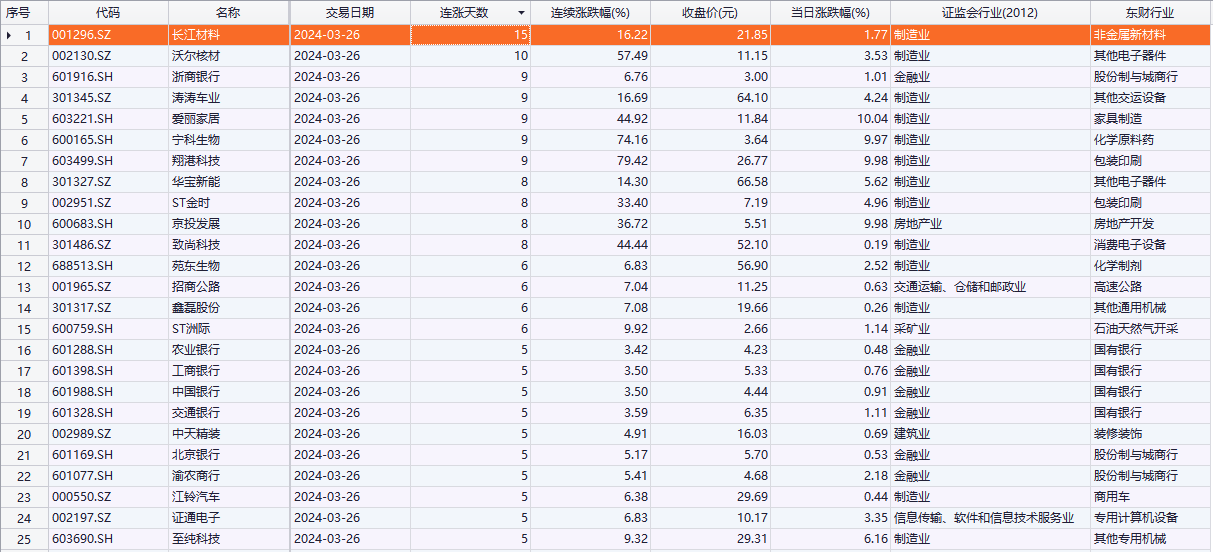The image size is (1213, 552).
Task: Click the 证监会行业(2012) column header
Action: point(989,13)
